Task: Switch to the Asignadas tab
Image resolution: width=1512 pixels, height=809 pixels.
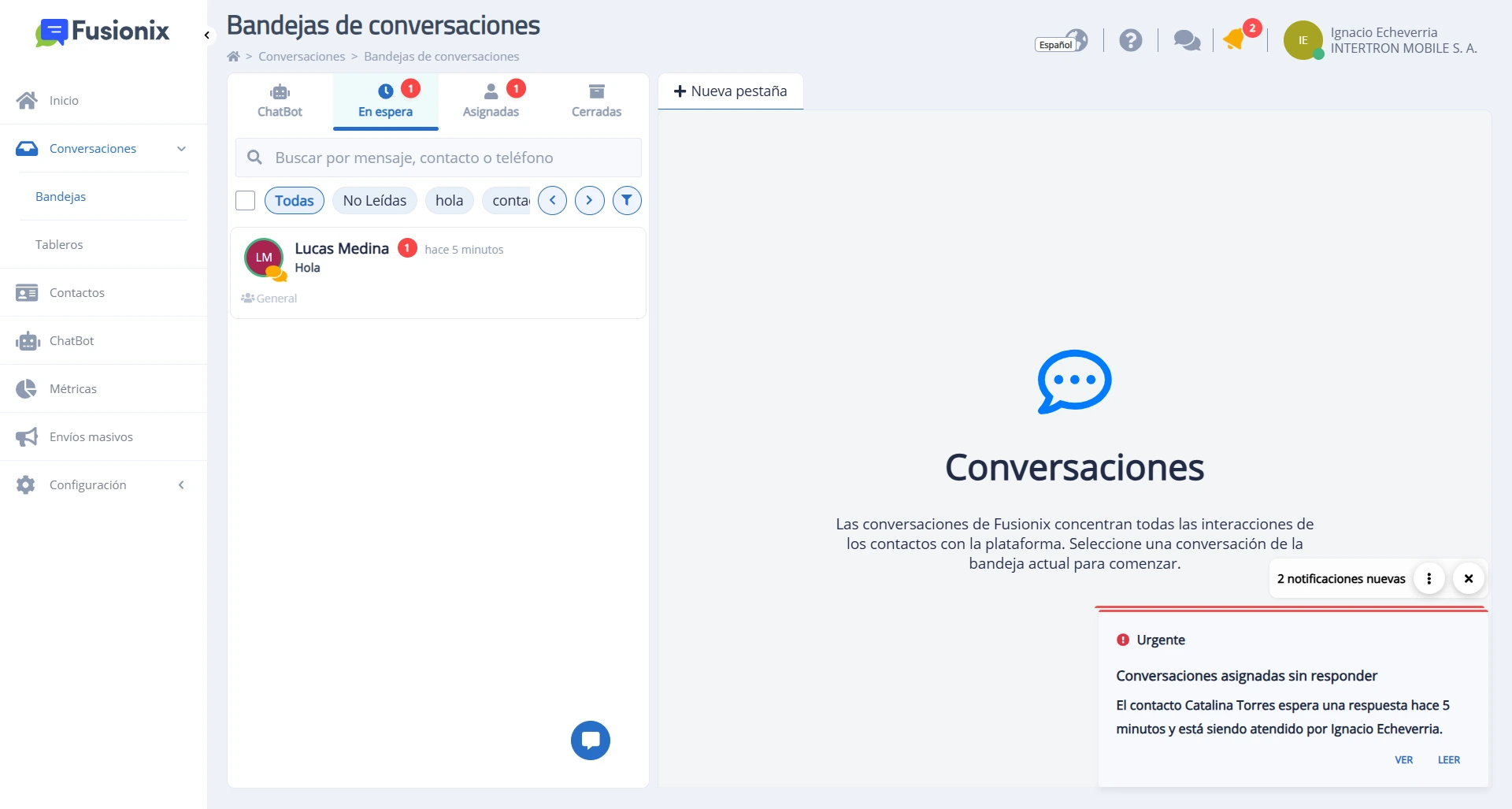Action: pos(491,102)
